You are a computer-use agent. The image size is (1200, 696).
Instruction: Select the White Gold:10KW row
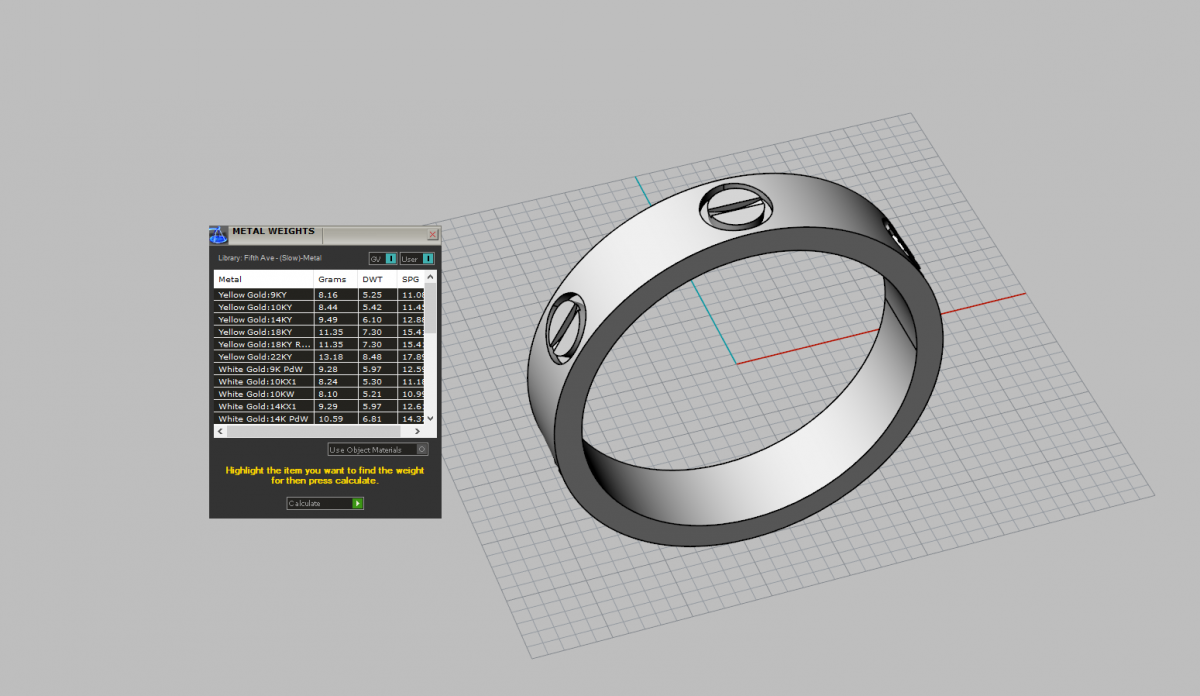click(319, 394)
